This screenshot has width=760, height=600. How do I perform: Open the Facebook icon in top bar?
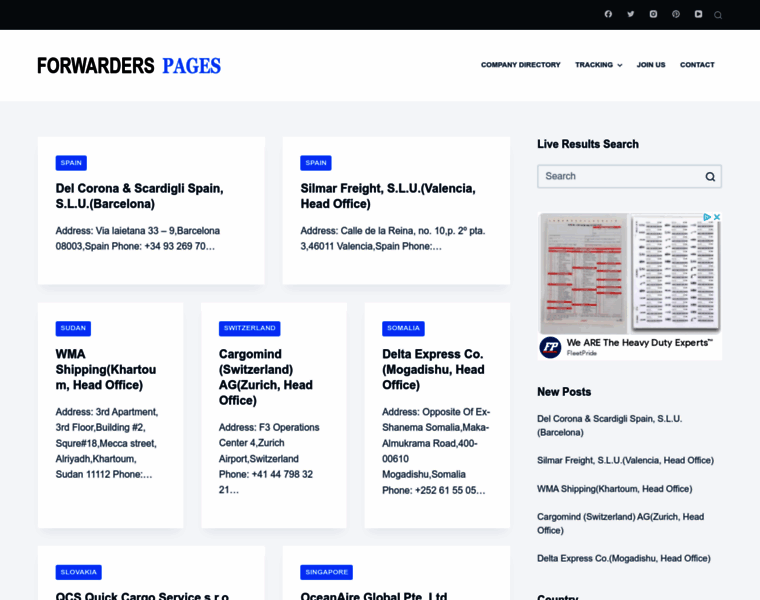pyautogui.click(x=608, y=14)
